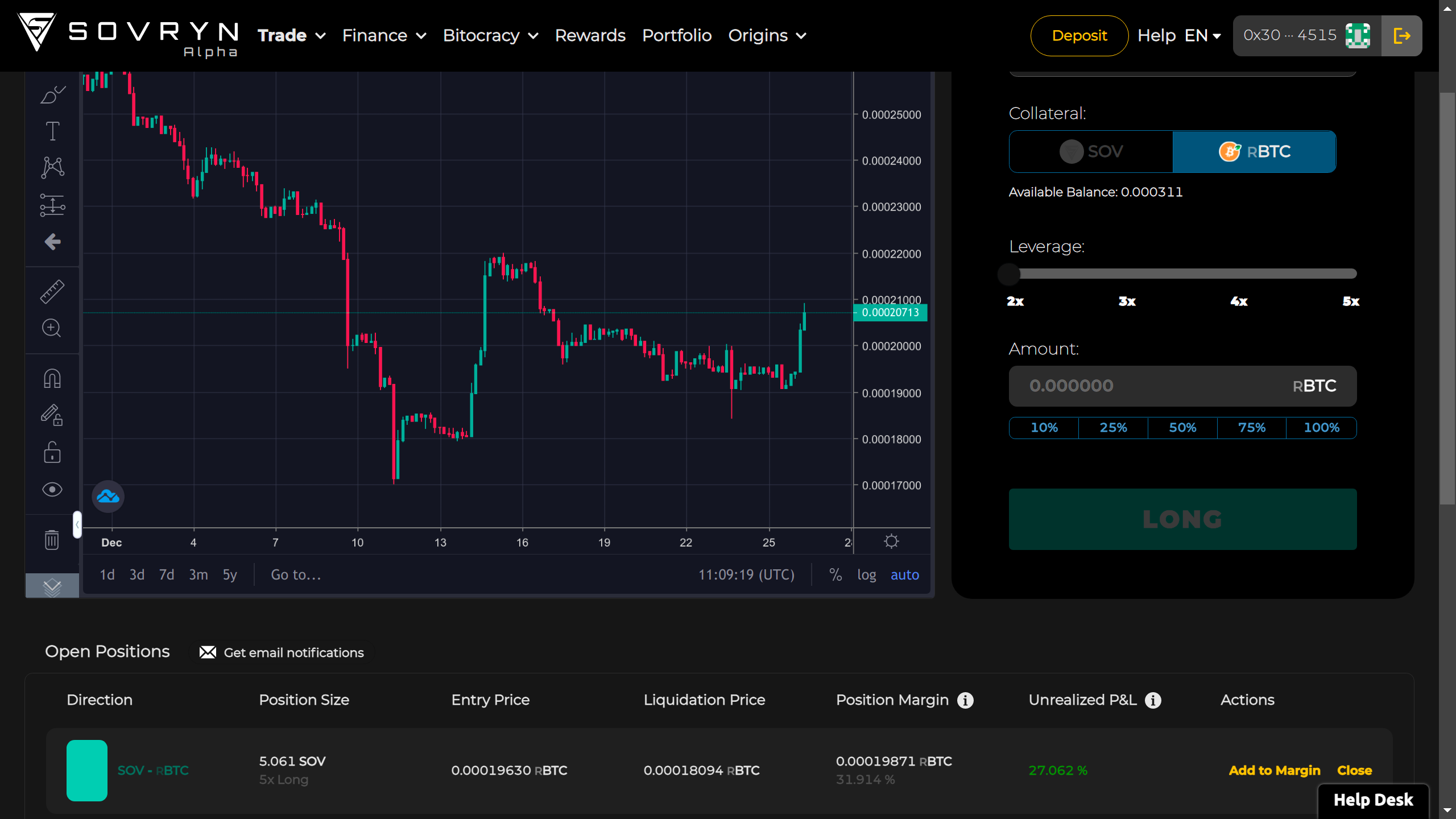This screenshot has height=819, width=1456.
Task: Set chart range to 5y
Action: (230, 575)
